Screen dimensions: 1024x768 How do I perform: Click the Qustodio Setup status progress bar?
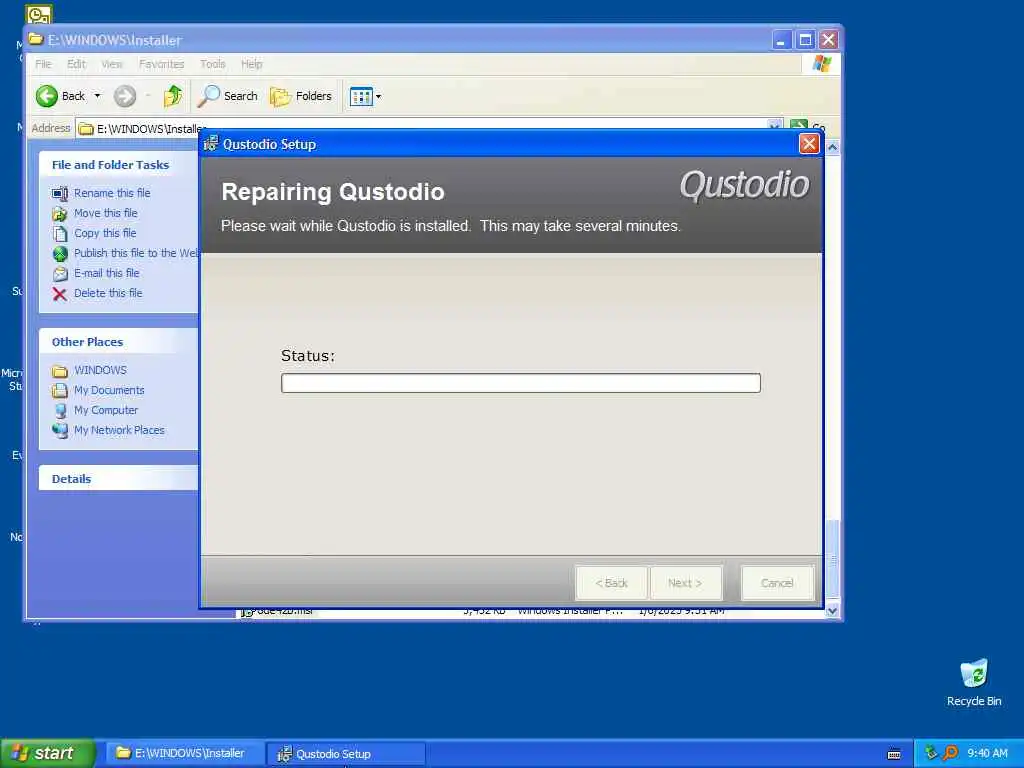point(520,383)
